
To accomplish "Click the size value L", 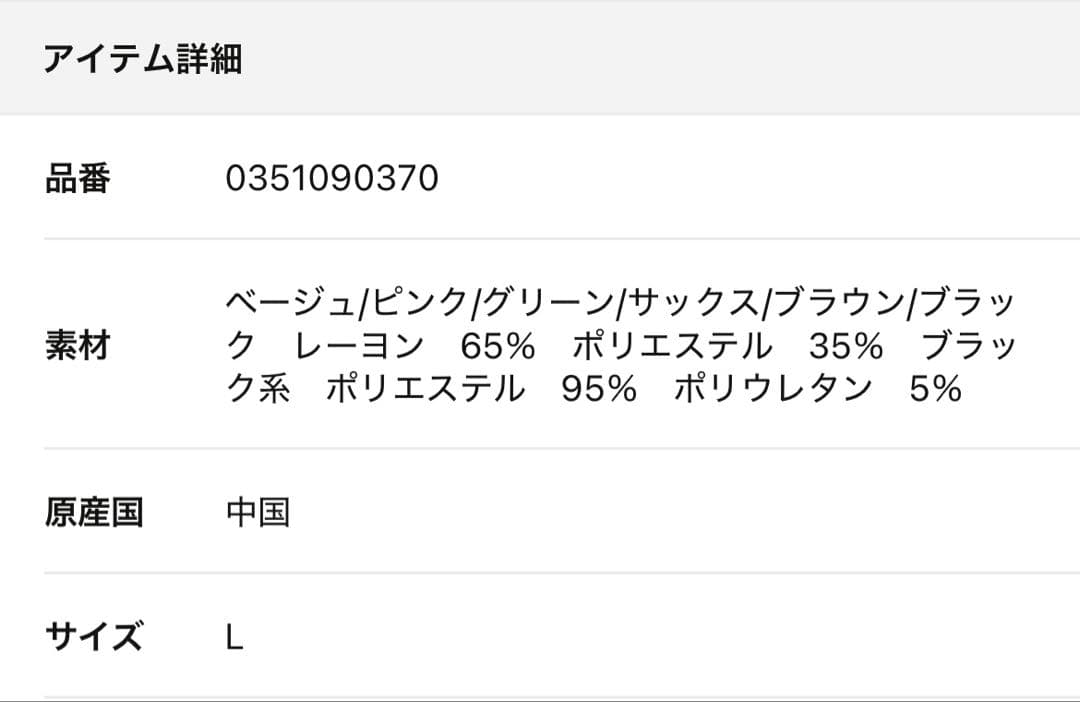I will [235, 637].
